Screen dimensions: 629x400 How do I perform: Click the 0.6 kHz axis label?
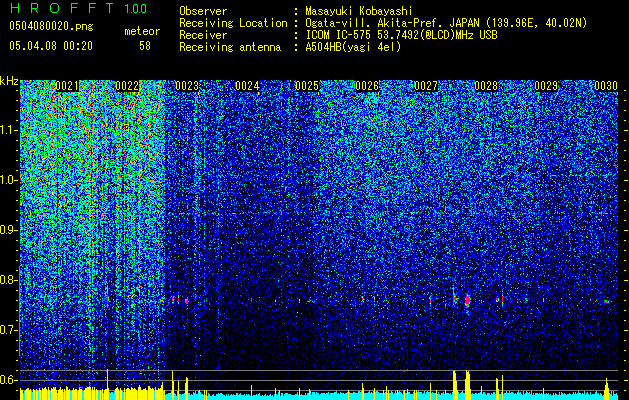coord(8,380)
